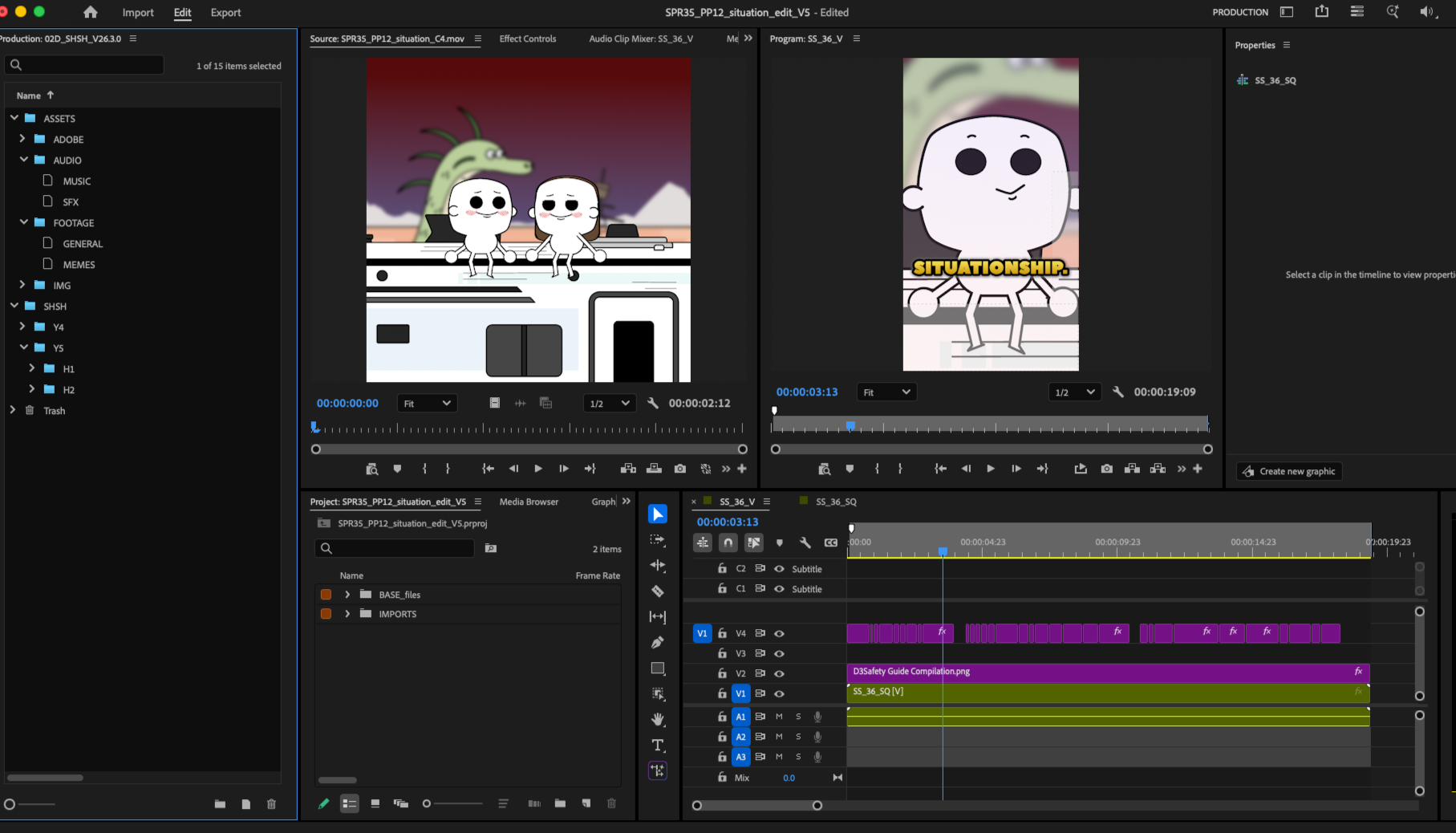1456x833 pixels.
Task: Open timeline display settings wrench
Action: click(x=805, y=542)
